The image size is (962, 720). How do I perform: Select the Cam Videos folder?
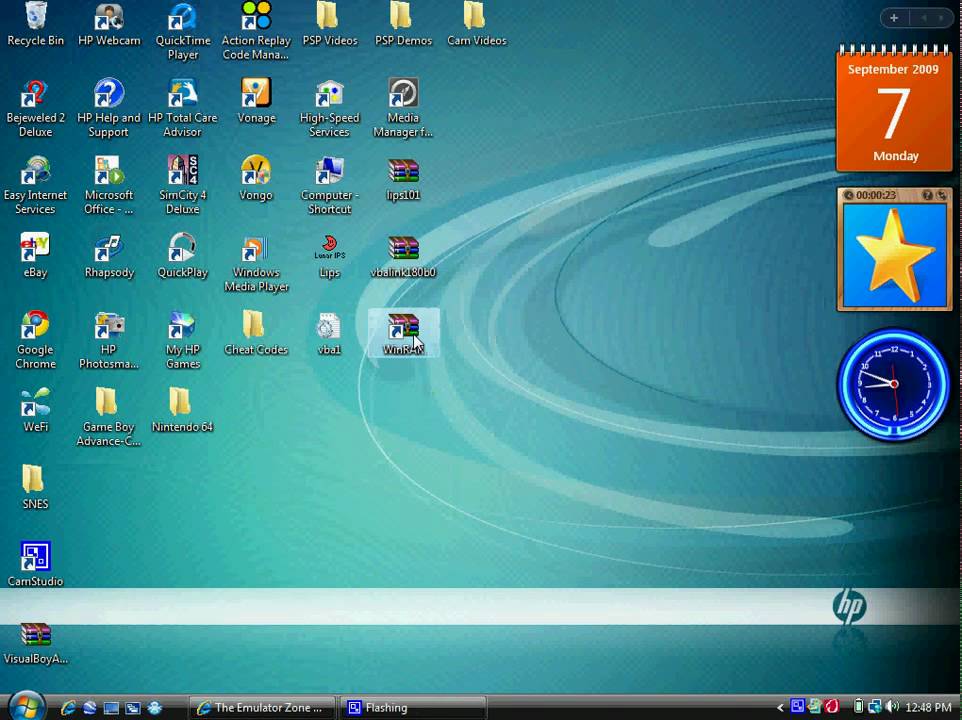pyautogui.click(x=477, y=25)
